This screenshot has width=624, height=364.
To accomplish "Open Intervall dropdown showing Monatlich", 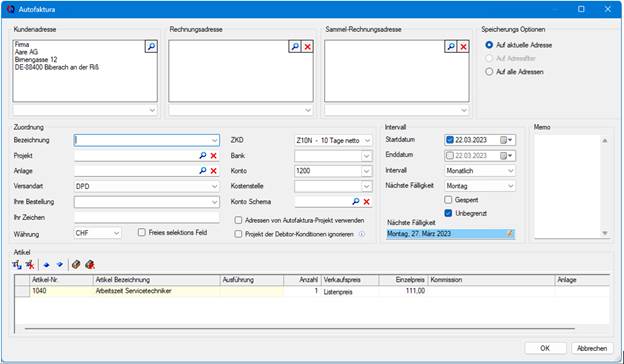I will (511, 171).
